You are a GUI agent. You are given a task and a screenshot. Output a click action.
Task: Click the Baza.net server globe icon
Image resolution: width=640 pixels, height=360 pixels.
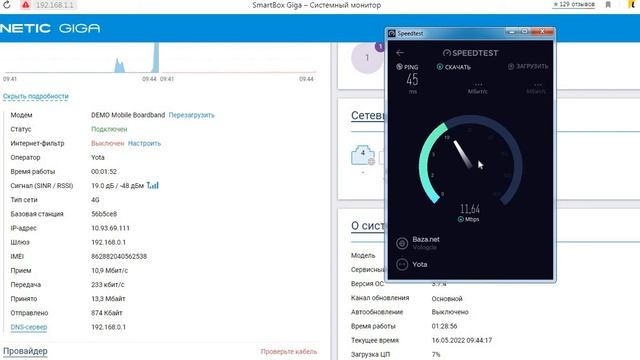pyautogui.click(x=402, y=243)
